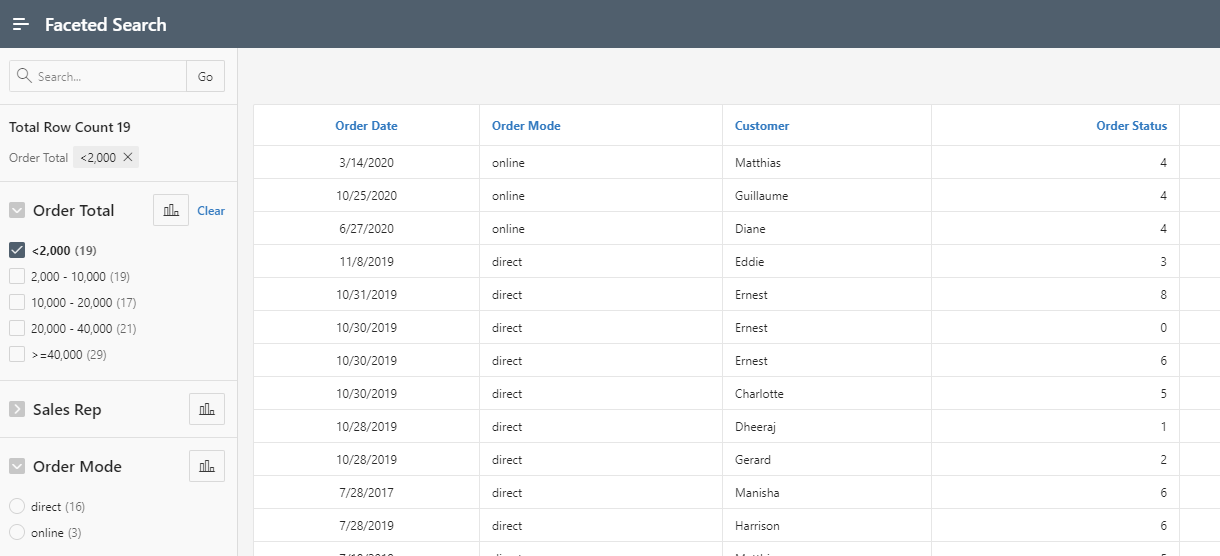Image resolution: width=1220 pixels, height=556 pixels.
Task: Expand the Sales Rep facet
Action: coord(17,409)
